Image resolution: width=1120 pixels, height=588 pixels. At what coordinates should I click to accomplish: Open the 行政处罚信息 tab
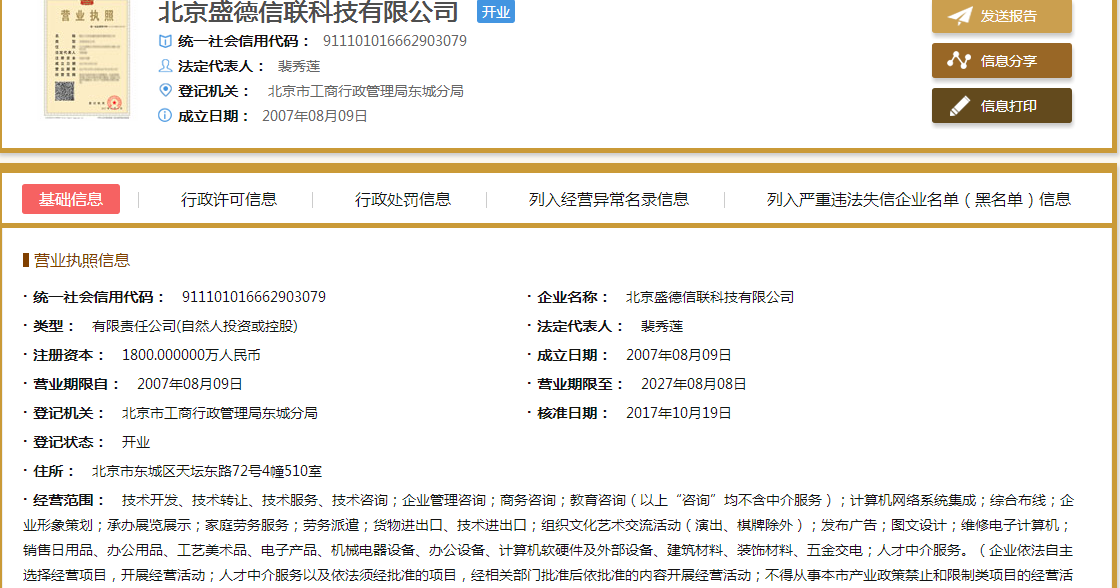pyautogui.click(x=403, y=199)
